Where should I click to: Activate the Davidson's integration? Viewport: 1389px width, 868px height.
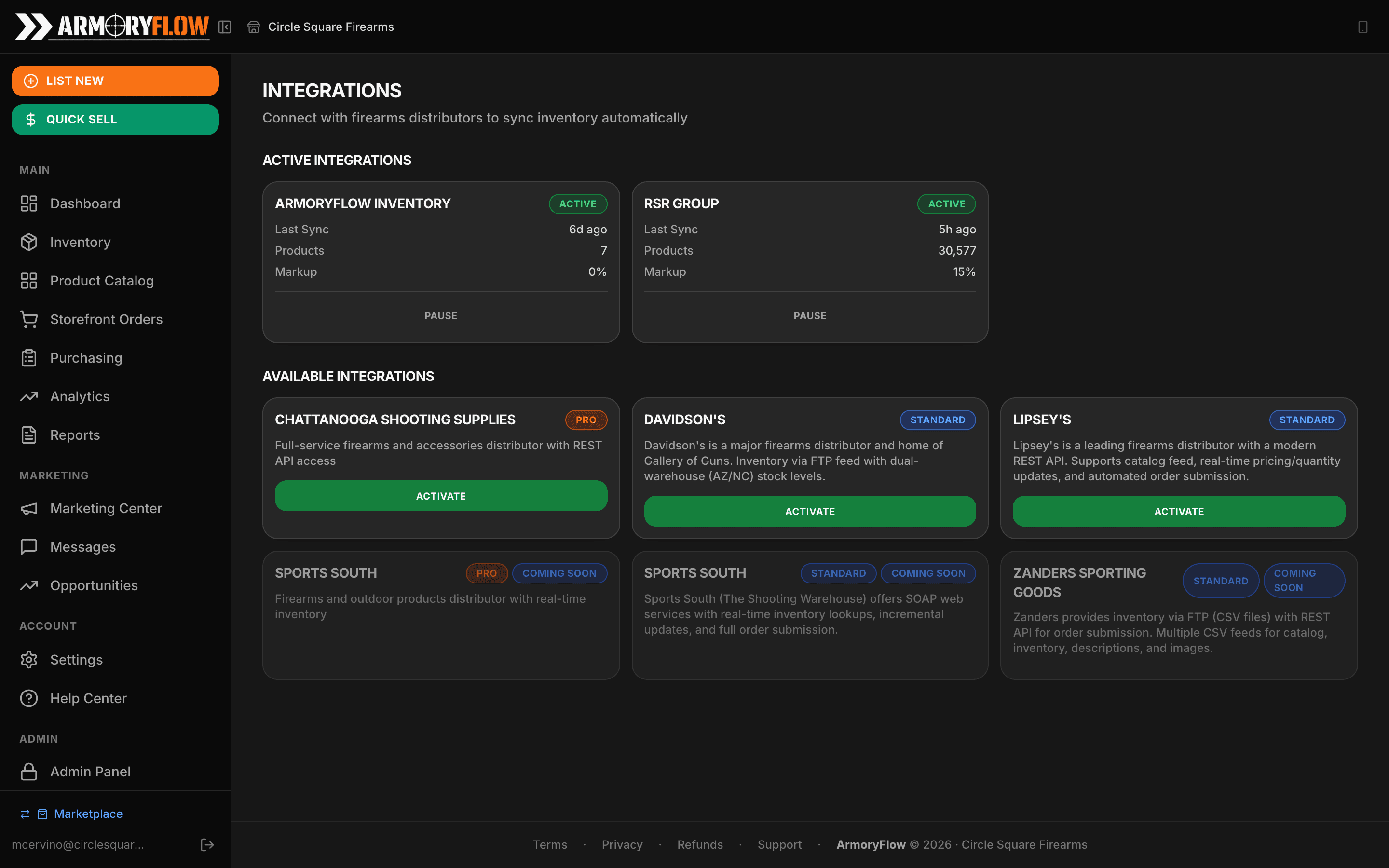coord(809,511)
